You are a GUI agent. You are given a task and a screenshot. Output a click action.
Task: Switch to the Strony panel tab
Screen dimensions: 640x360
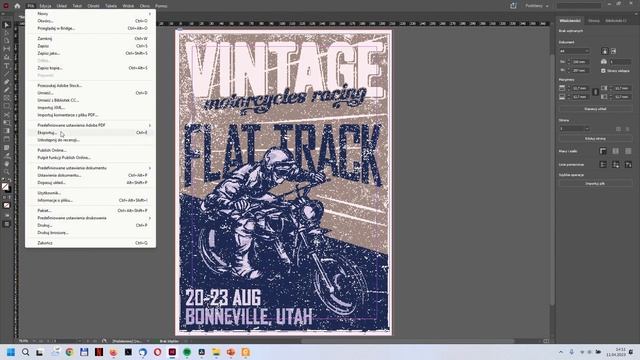tap(594, 20)
